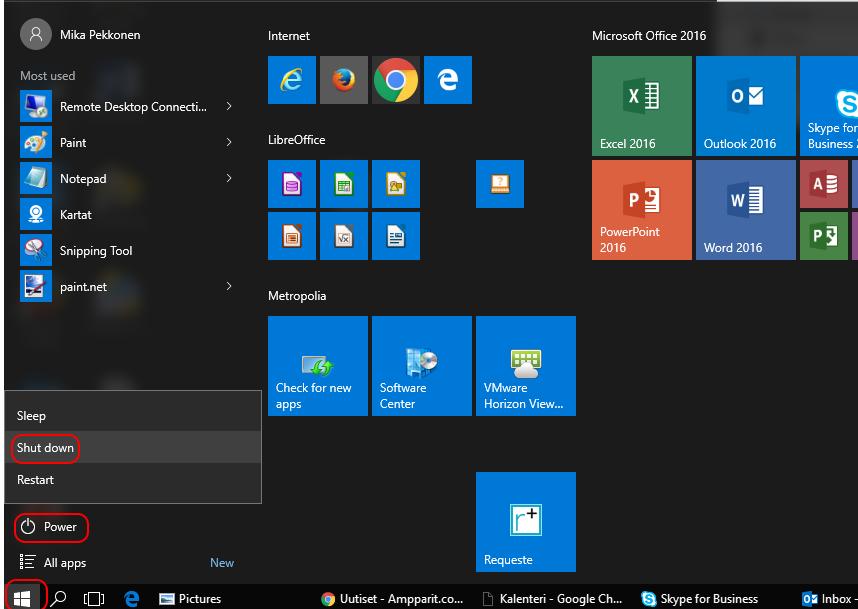Launch Paint from Most used list
Image resolution: width=858 pixels, height=609 pixels.
(130, 142)
